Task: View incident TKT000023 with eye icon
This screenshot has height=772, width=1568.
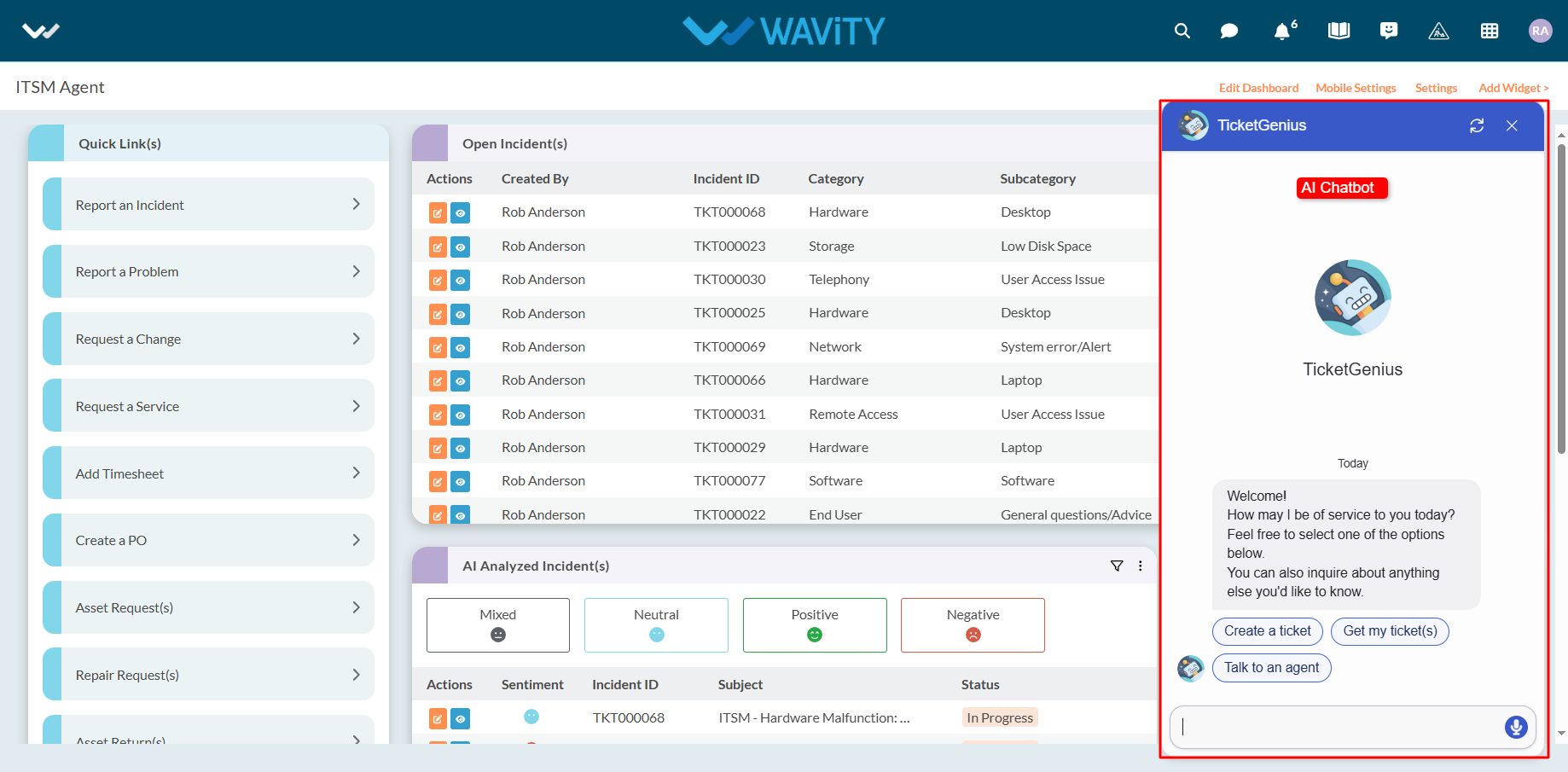Action: [460, 247]
